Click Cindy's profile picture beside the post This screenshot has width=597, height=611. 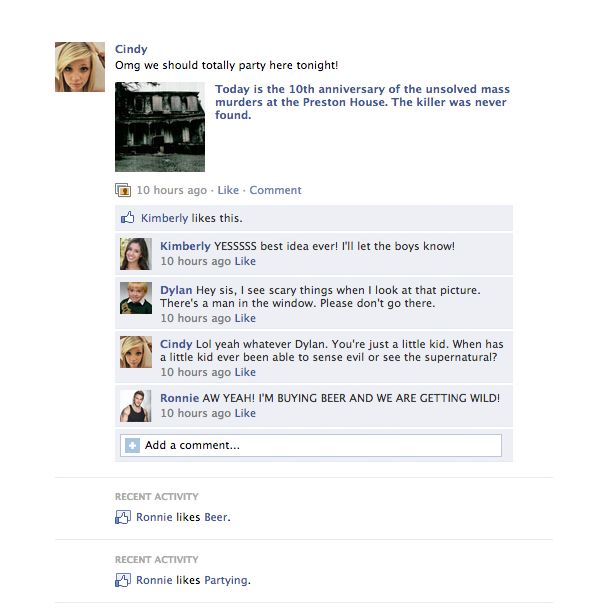(x=80, y=67)
